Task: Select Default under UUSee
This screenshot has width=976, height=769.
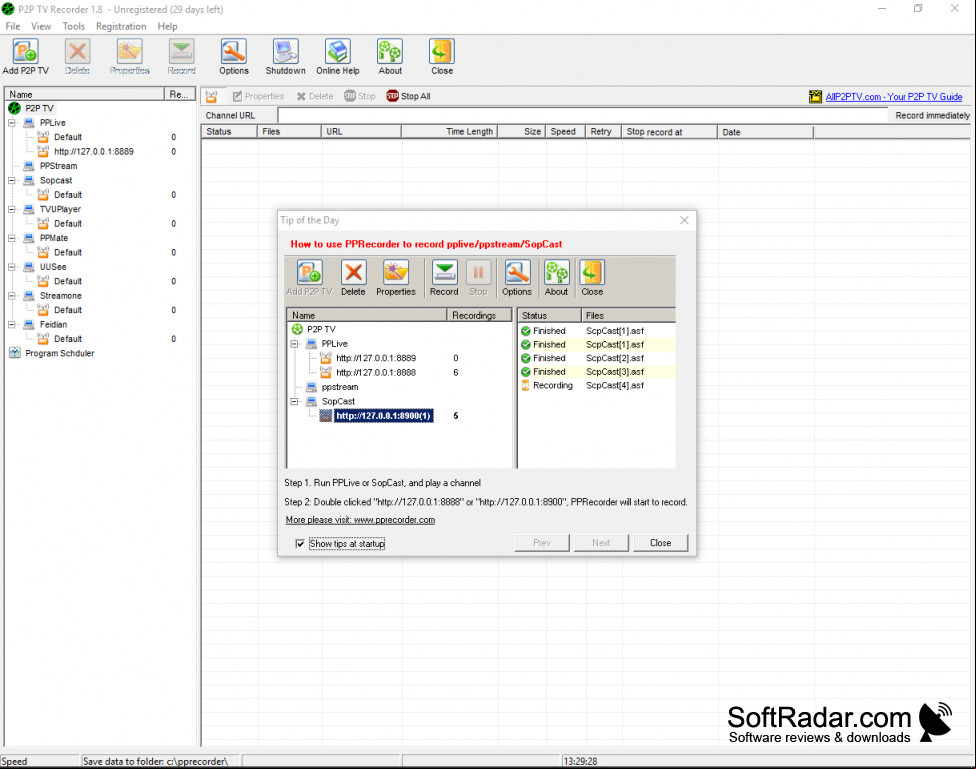Action: tap(68, 281)
